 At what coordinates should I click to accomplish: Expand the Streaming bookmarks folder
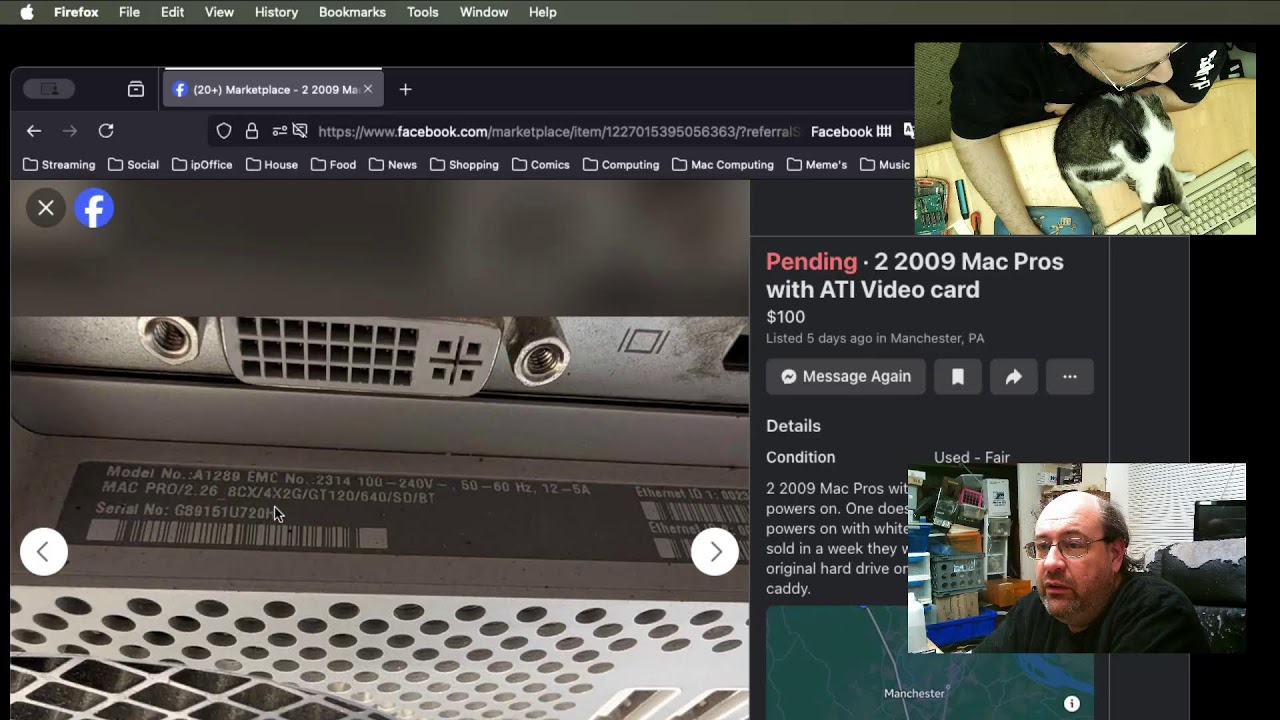(x=59, y=164)
